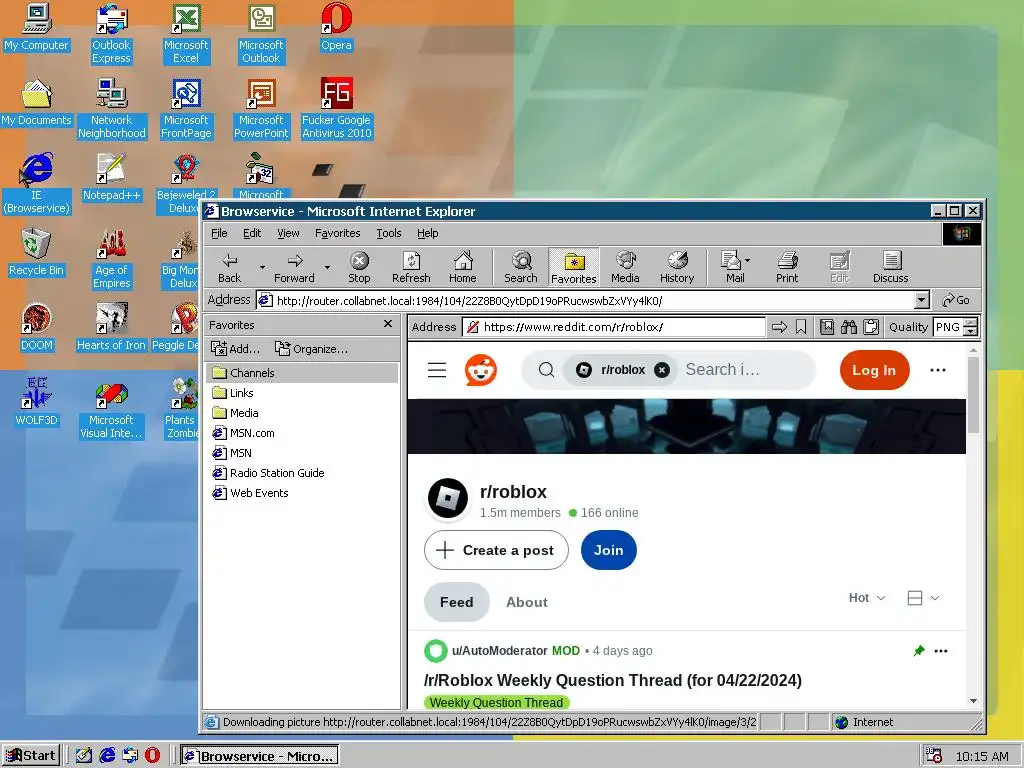This screenshot has height=768, width=1024.
Task: Remove the r/roblox search filter
Action: pos(662,370)
